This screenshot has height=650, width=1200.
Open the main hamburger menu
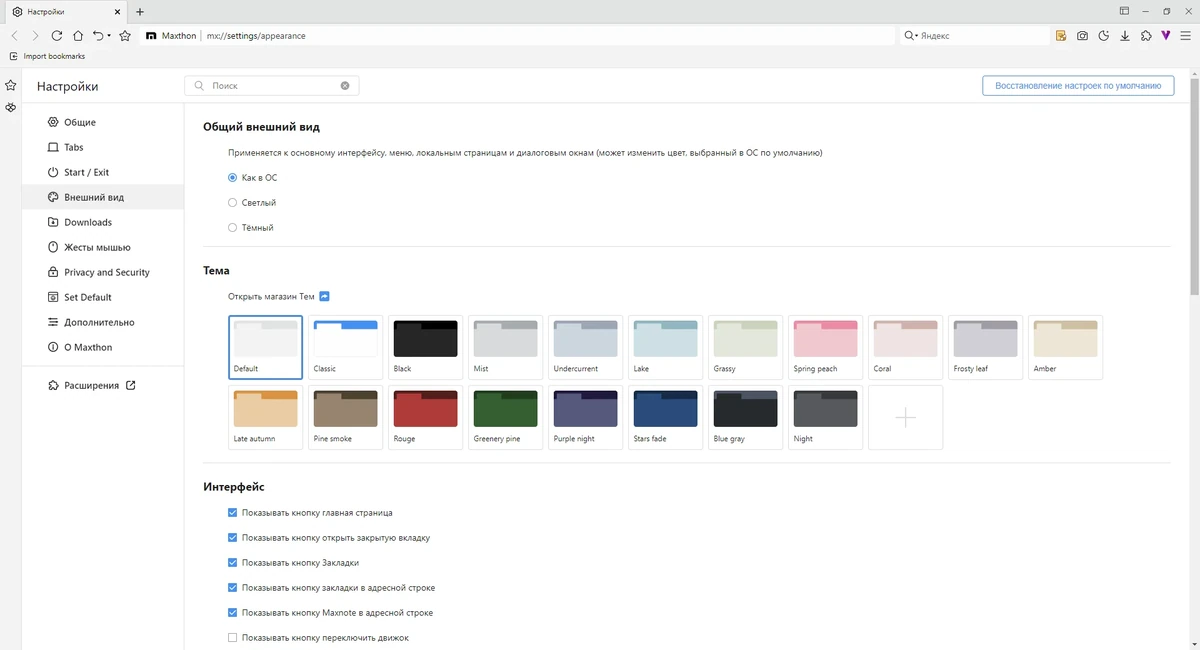coord(1185,35)
